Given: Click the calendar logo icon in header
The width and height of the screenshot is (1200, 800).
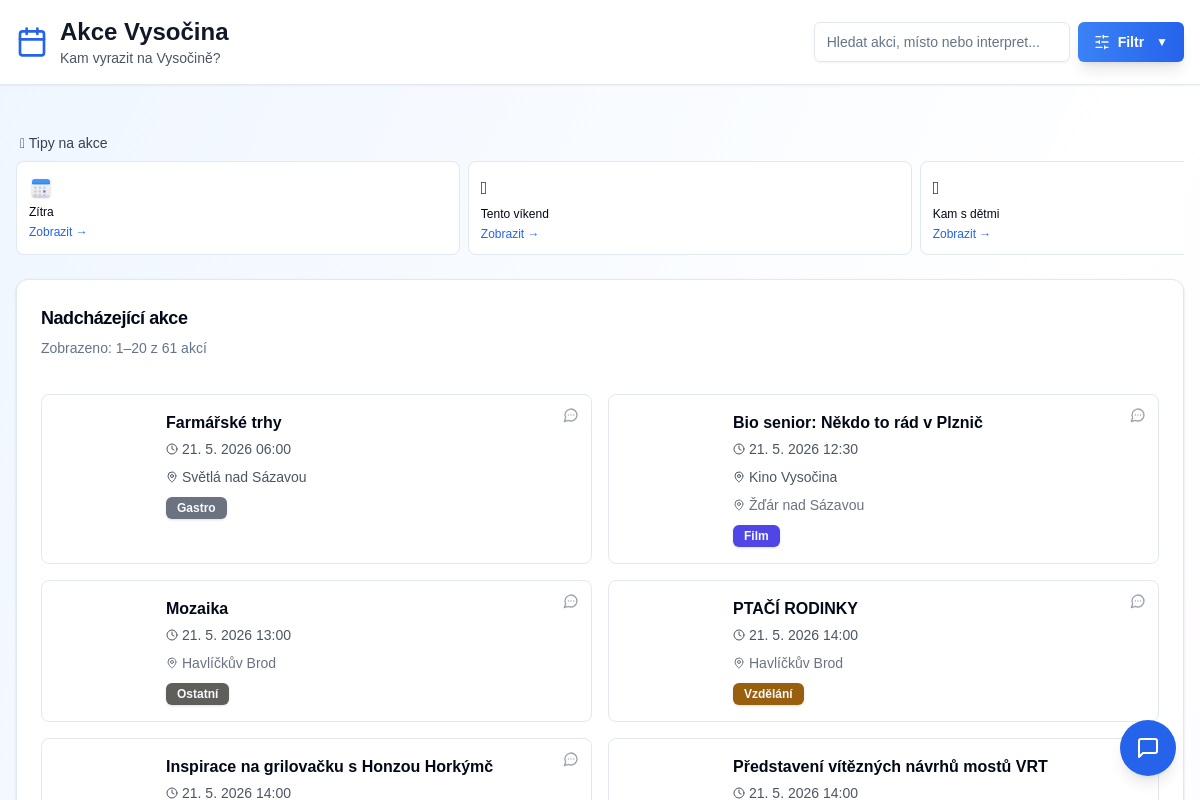Looking at the screenshot, I should (x=32, y=42).
